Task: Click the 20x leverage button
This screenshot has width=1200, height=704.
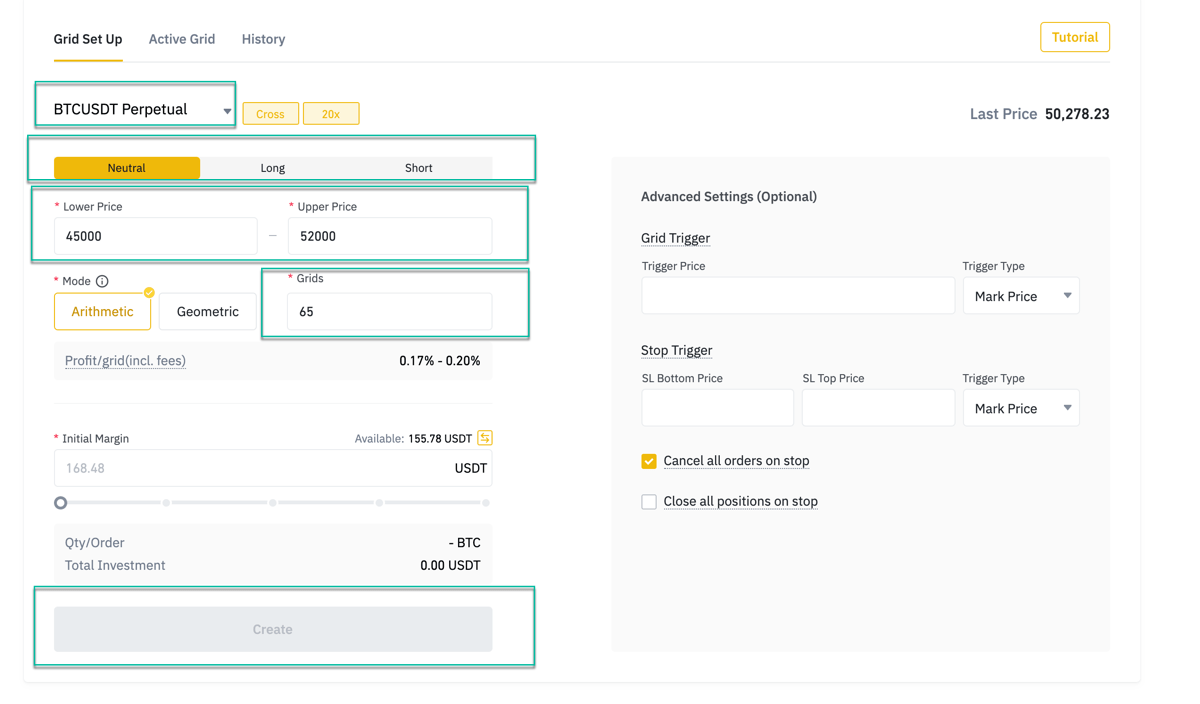Action: [x=330, y=114]
